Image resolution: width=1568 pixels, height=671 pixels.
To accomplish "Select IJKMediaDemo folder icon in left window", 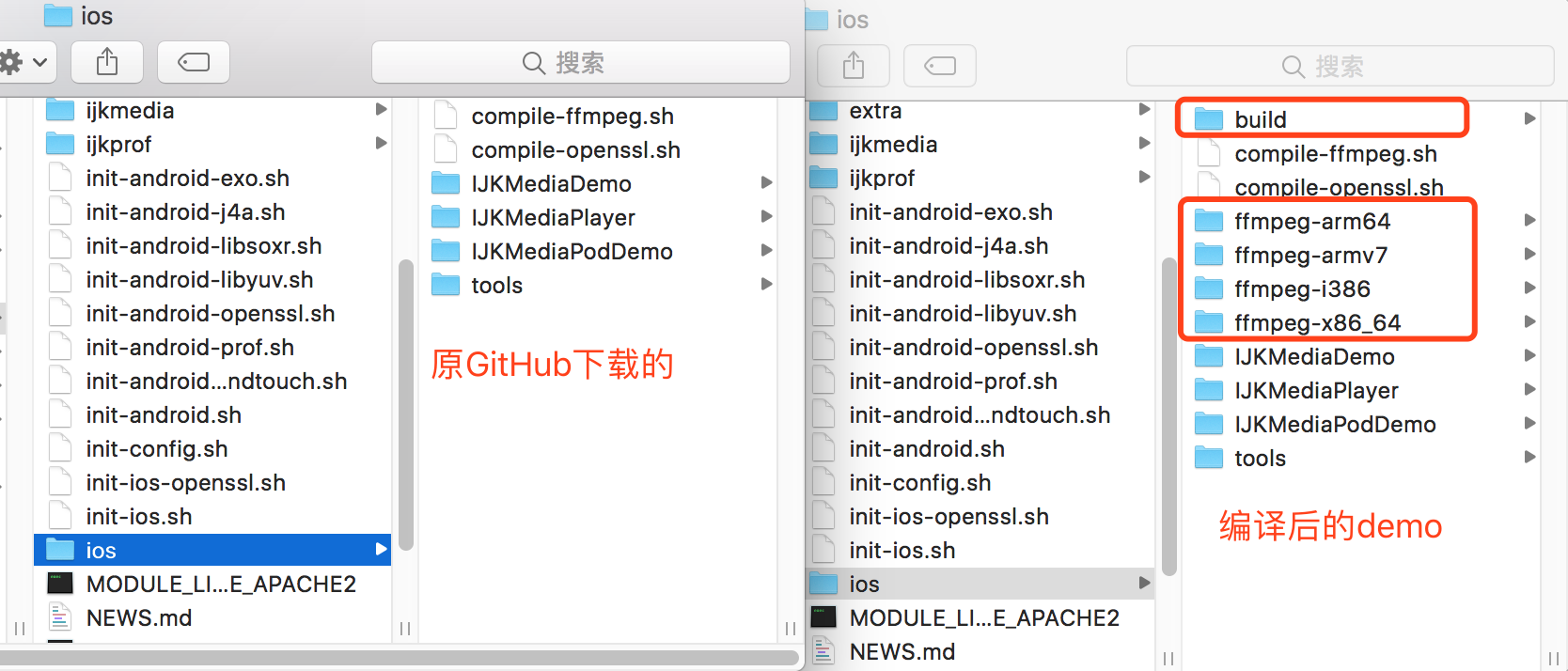I will [x=446, y=183].
